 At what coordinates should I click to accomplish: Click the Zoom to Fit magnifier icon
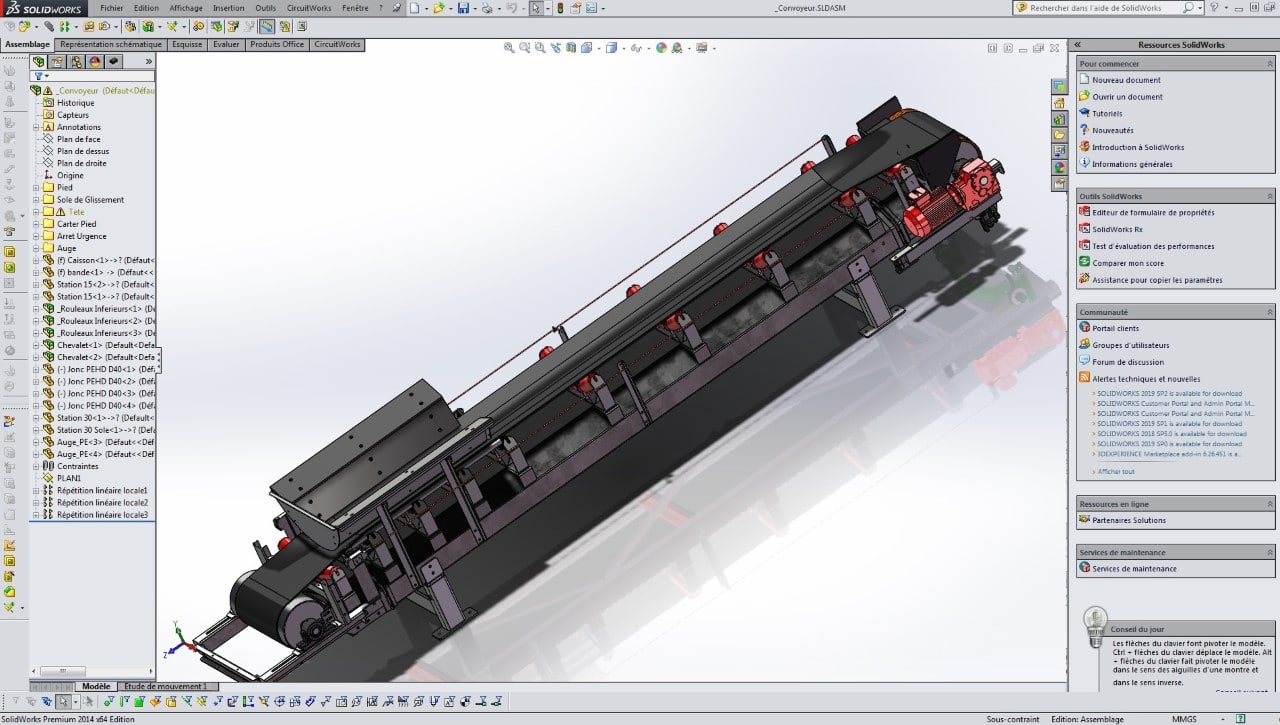[x=509, y=47]
